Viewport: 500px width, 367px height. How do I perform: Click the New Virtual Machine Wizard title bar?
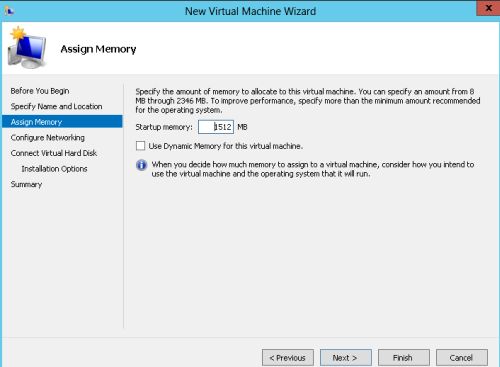pos(250,11)
